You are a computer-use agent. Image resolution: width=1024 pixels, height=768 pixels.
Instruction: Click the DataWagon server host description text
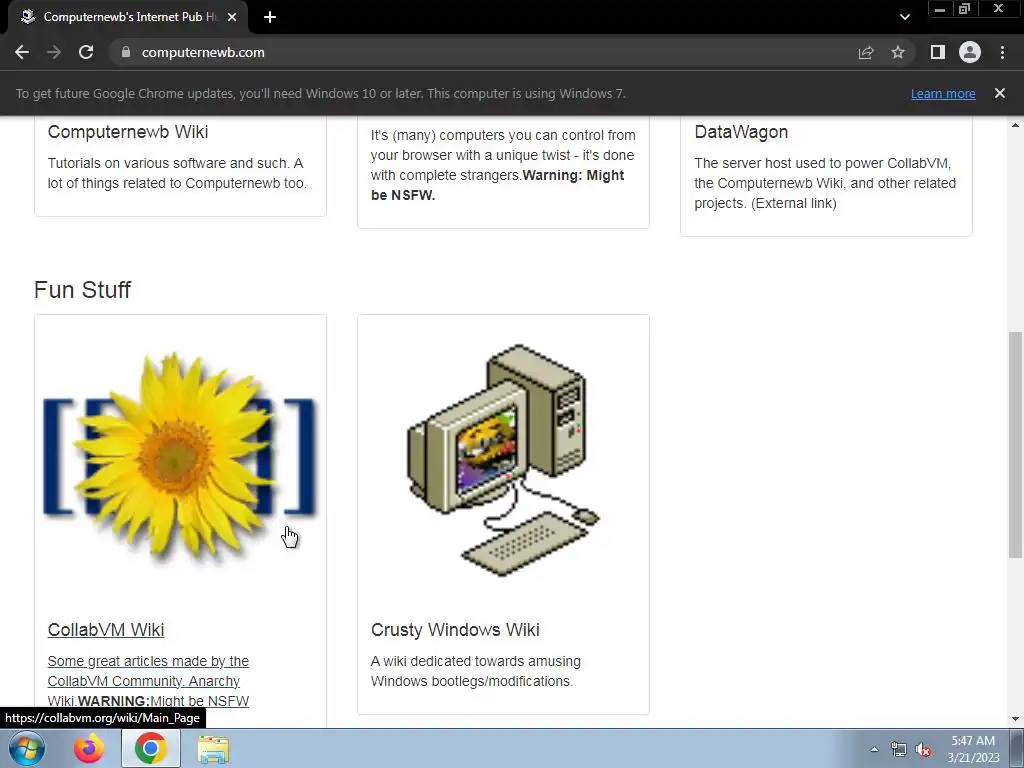point(825,183)
